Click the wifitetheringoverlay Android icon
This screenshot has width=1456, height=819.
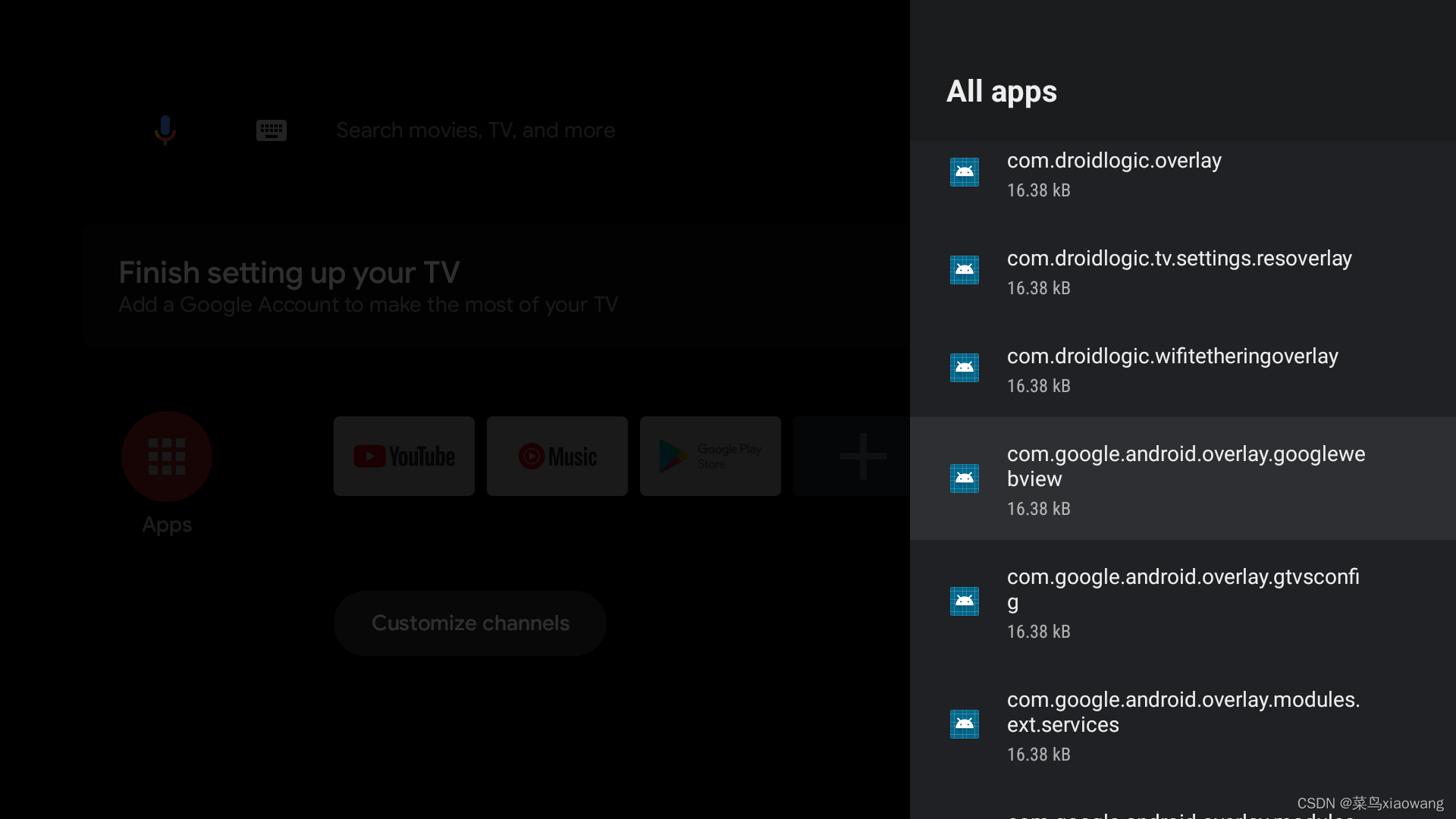(964, 368)
